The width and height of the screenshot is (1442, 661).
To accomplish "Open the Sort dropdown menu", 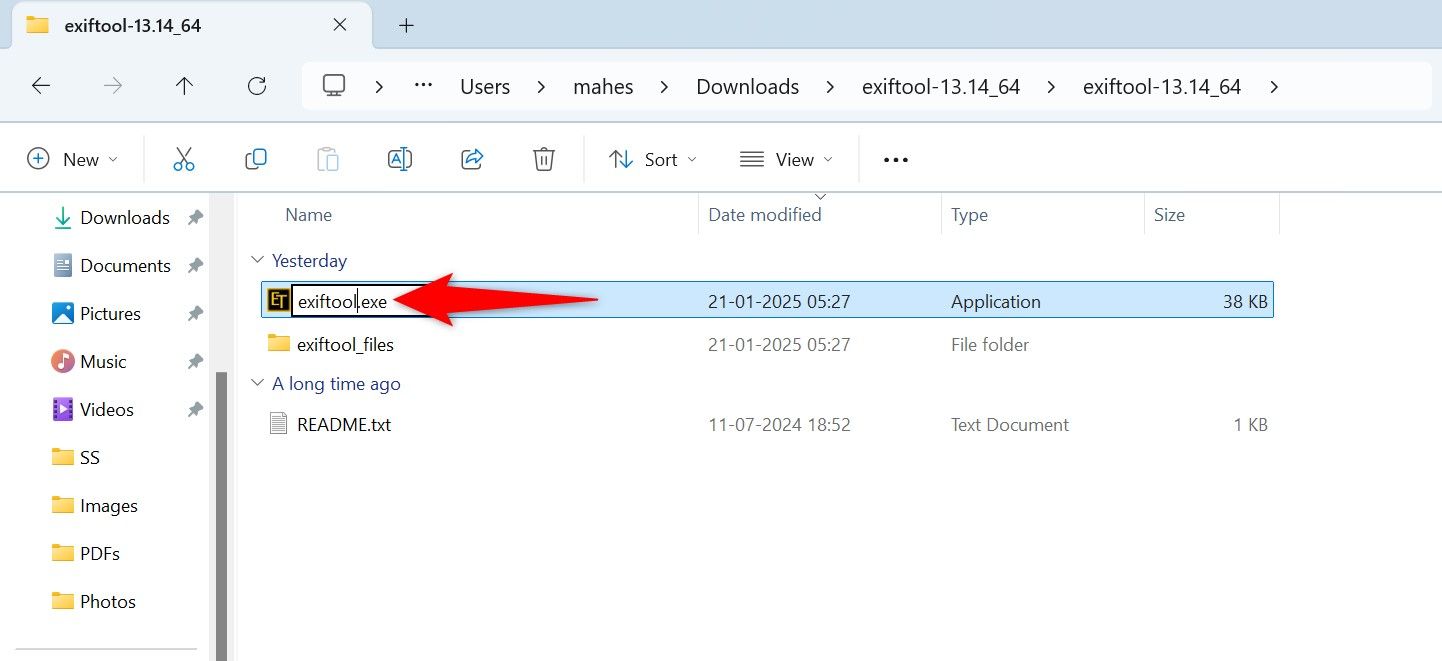I will (x=653, y=159).
